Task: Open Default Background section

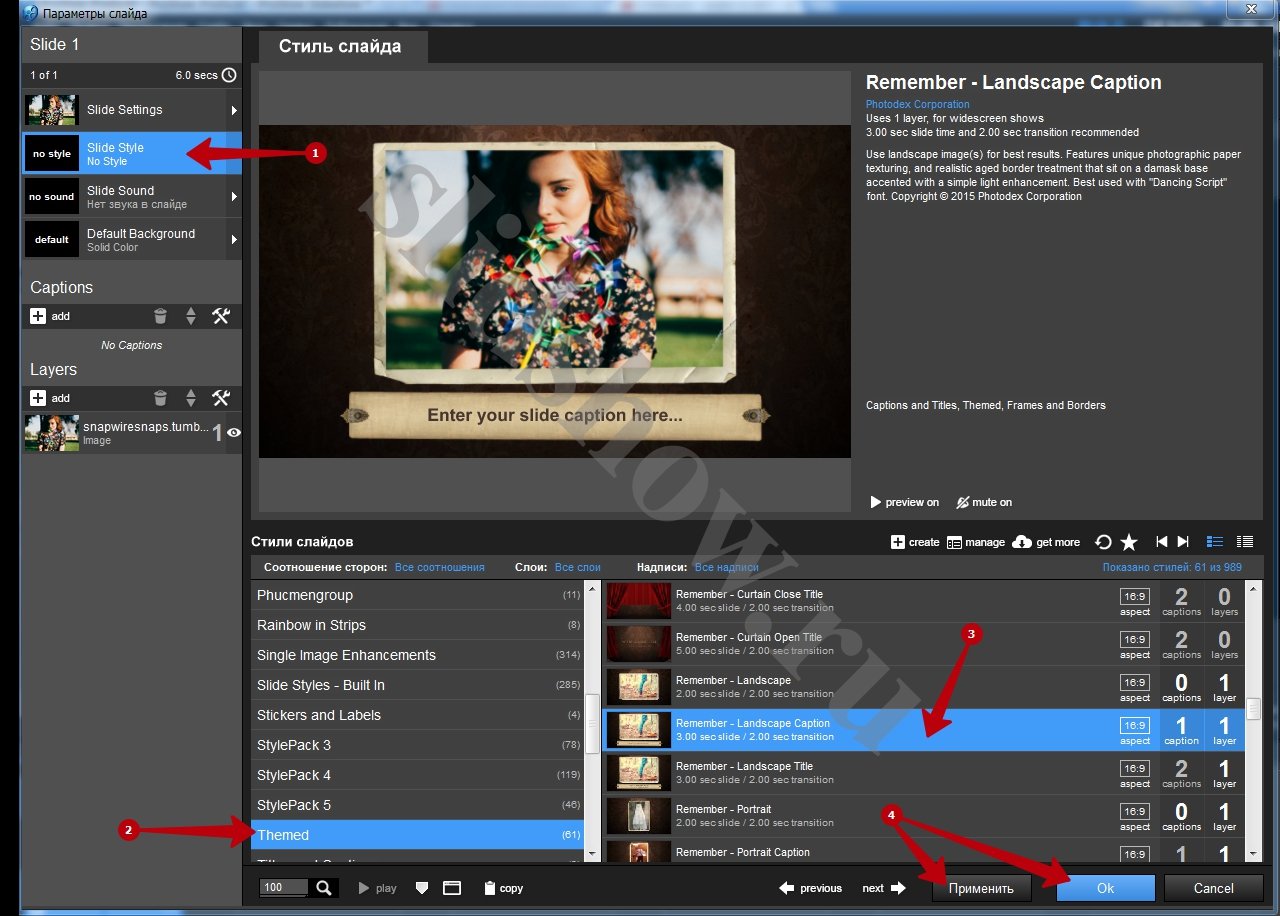Action: (x=132, y=240)
